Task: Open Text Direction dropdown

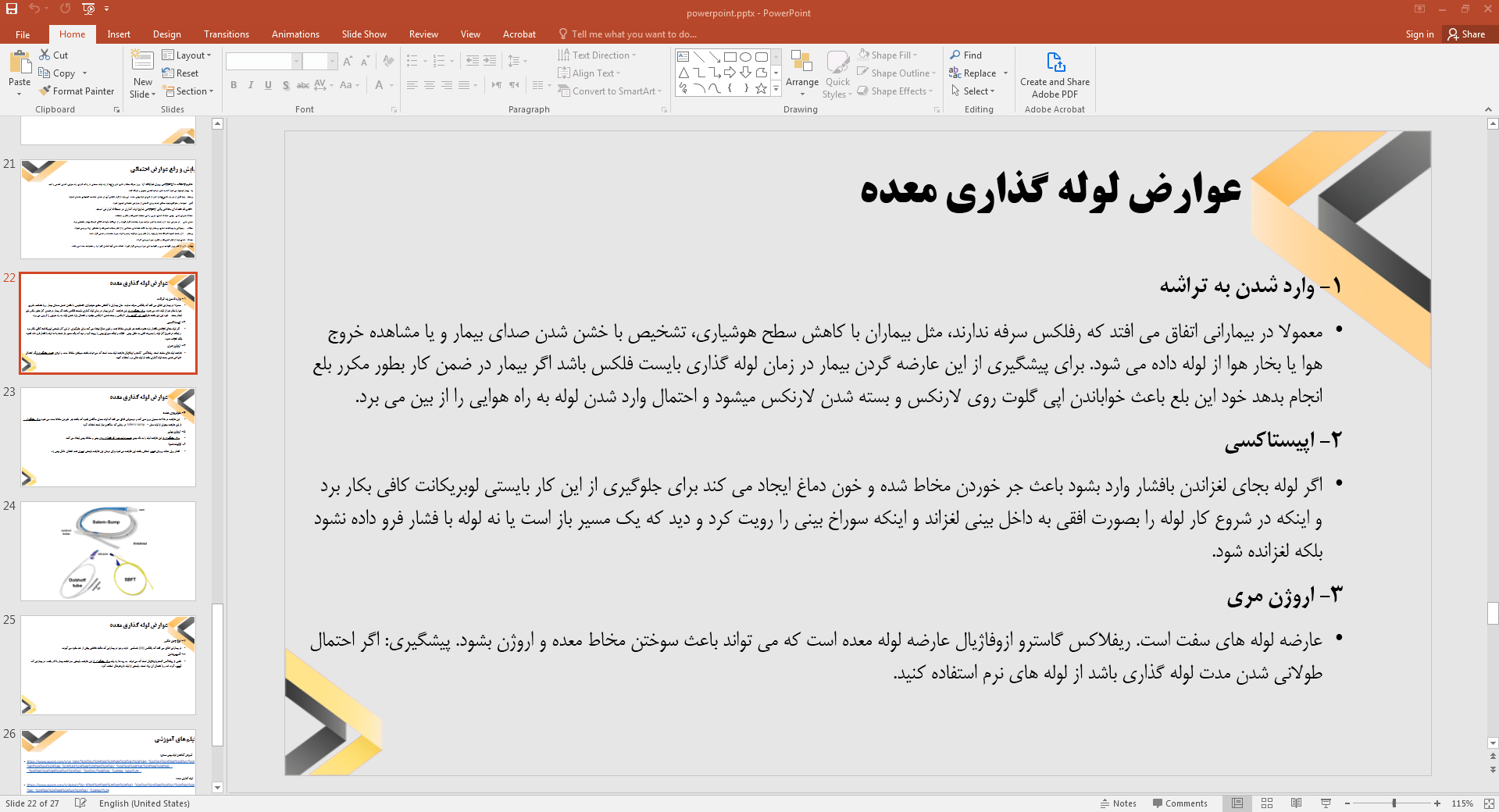Action: pyautogui.click(x=597, y=55)
